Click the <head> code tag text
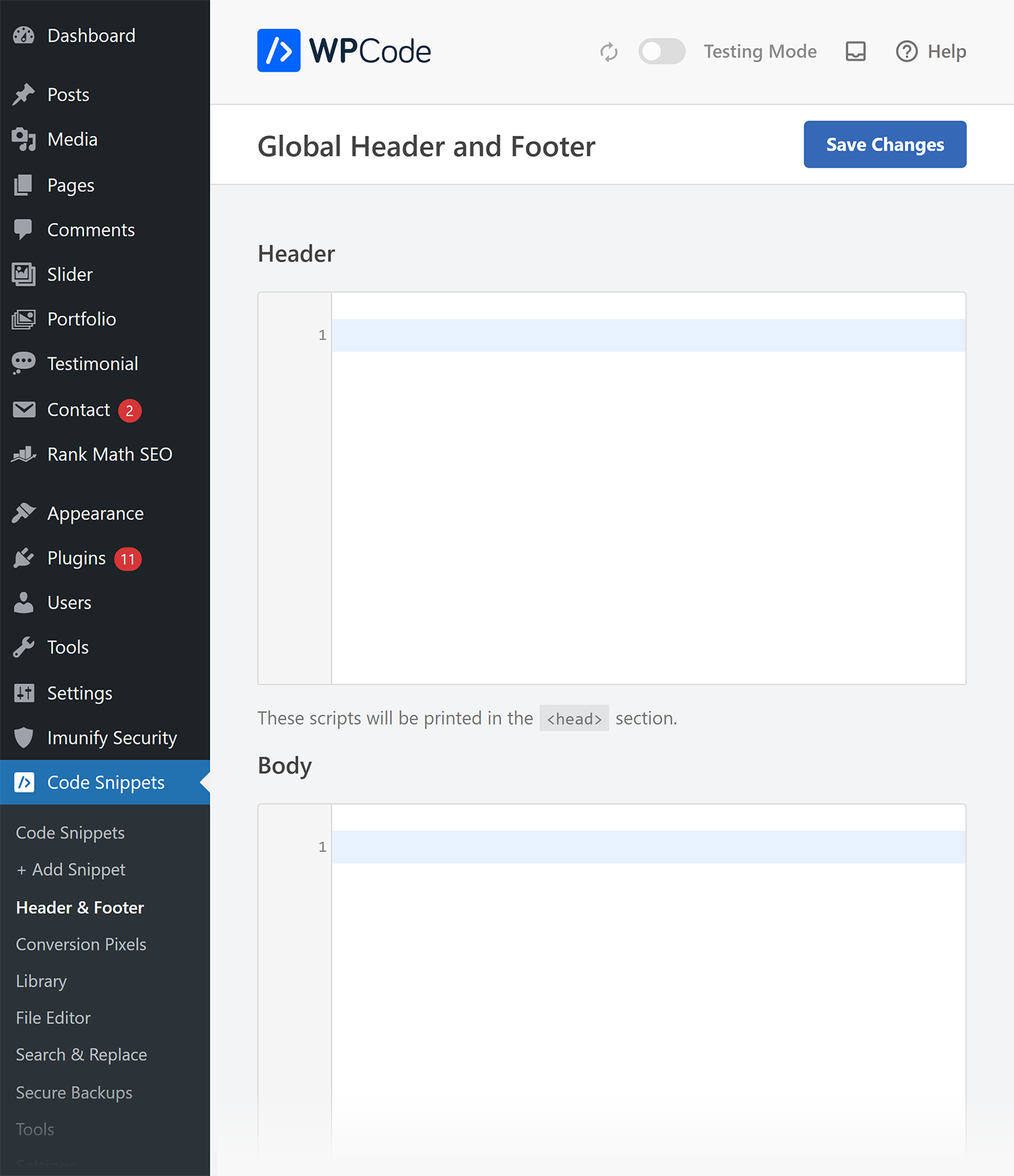 tap(575, 718)
